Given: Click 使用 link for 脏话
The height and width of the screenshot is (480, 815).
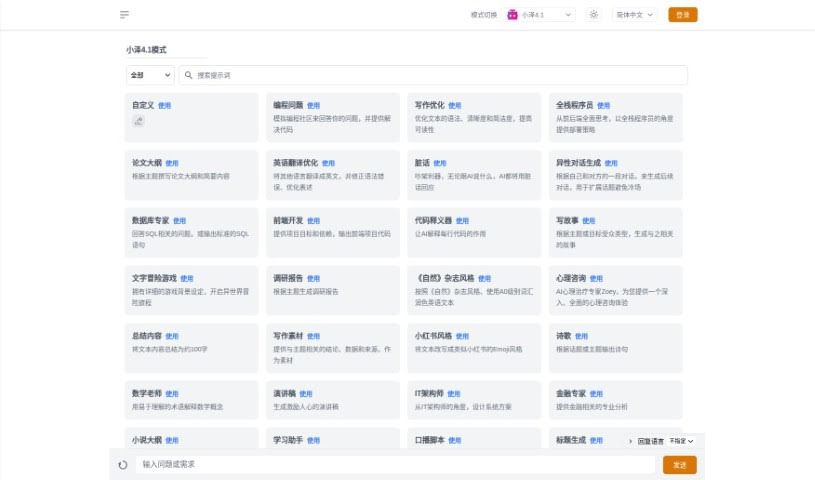Looking at the screenshot, I should click(x=440, y=163).
